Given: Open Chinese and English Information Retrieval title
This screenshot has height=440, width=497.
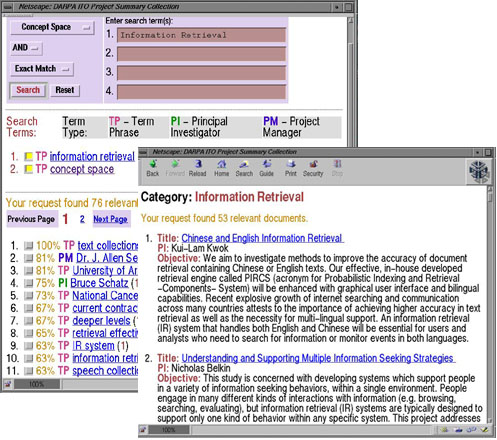Looking at the screenshot, I should pos(262,238).
